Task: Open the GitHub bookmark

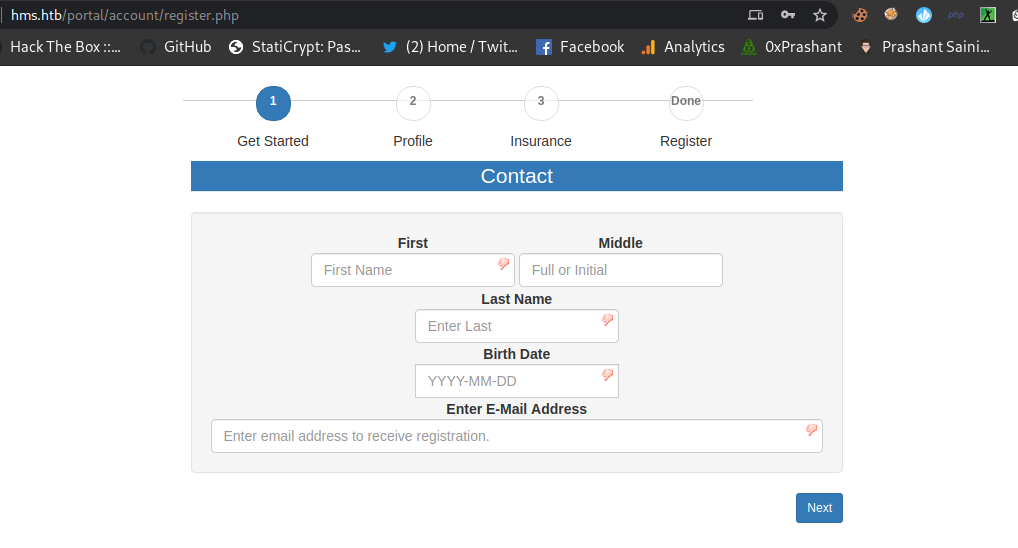Action: pos(176,47)
